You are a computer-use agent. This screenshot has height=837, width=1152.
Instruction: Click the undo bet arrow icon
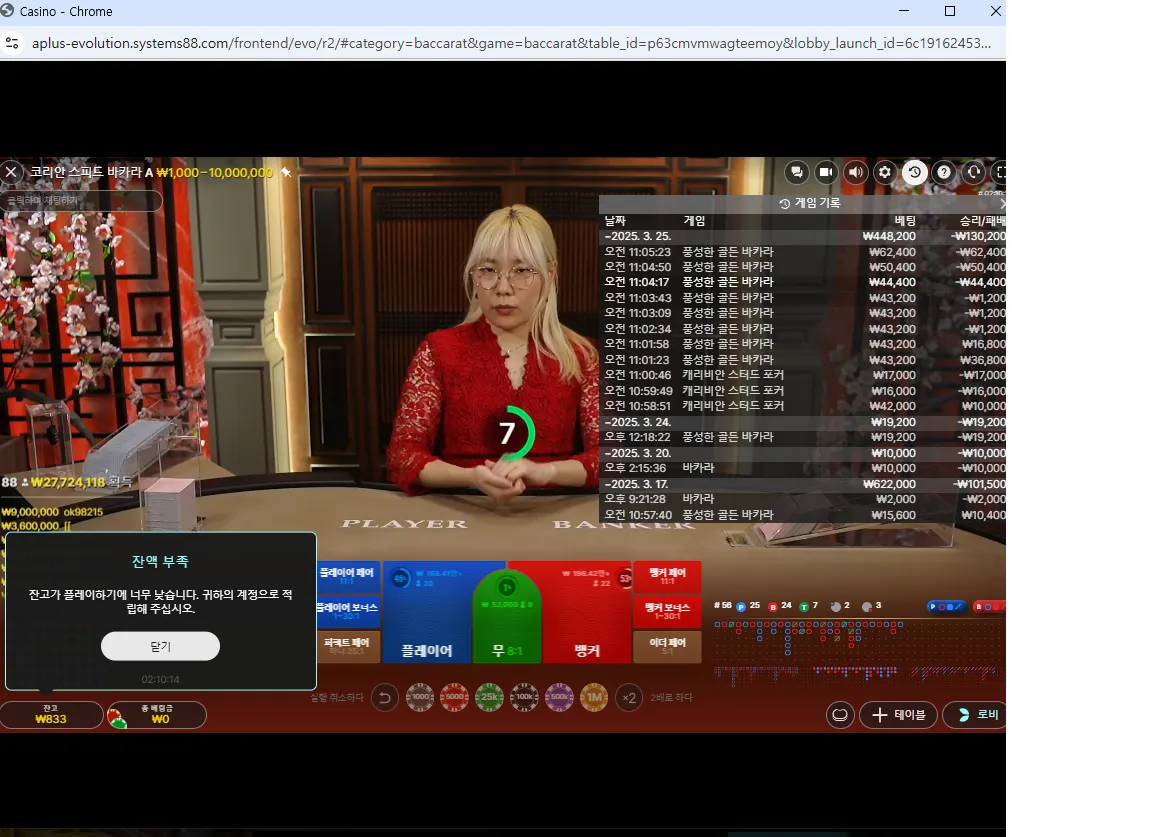(x=384, y=697)
